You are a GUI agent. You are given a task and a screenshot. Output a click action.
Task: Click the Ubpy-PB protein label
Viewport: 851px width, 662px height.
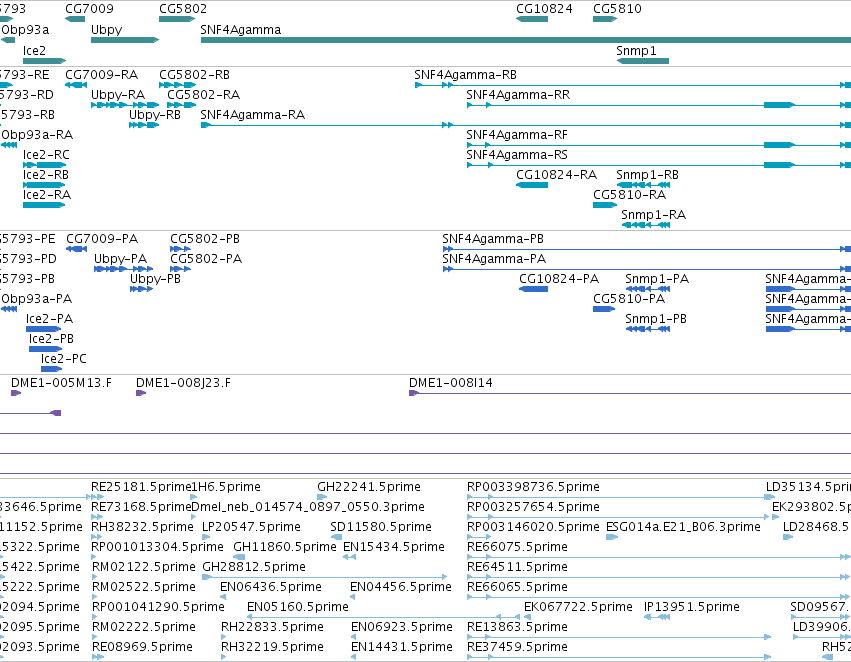pos(155,279)
